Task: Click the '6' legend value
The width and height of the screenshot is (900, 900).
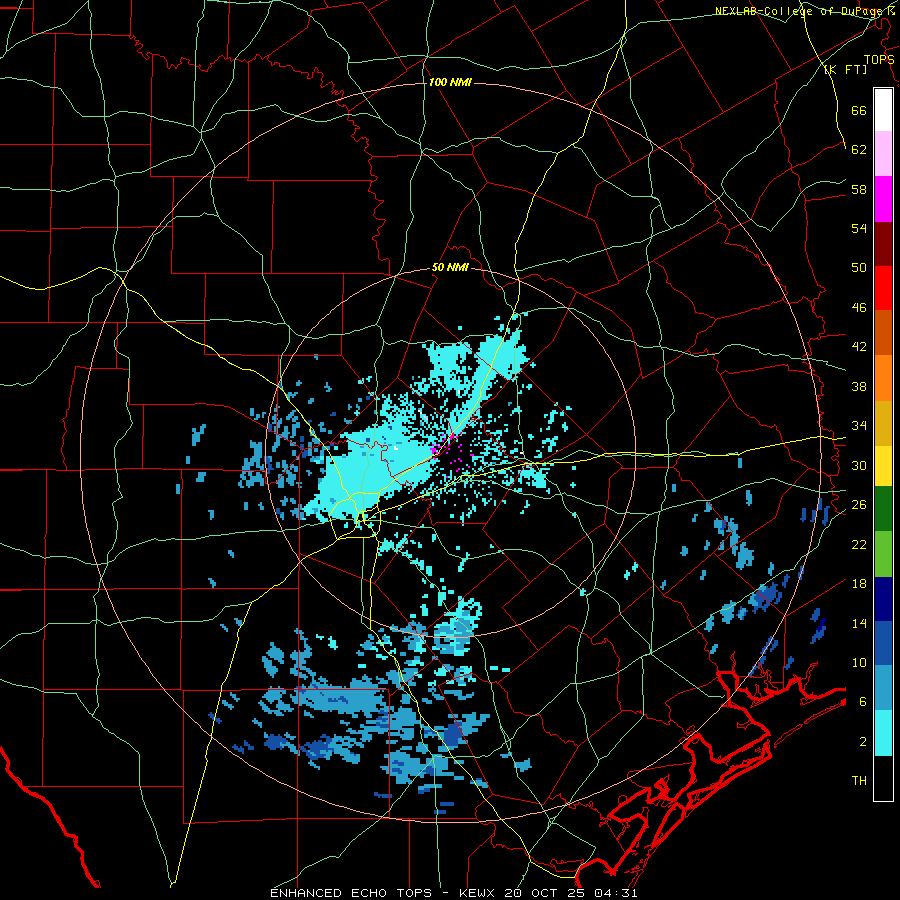Action: point(863,702)
